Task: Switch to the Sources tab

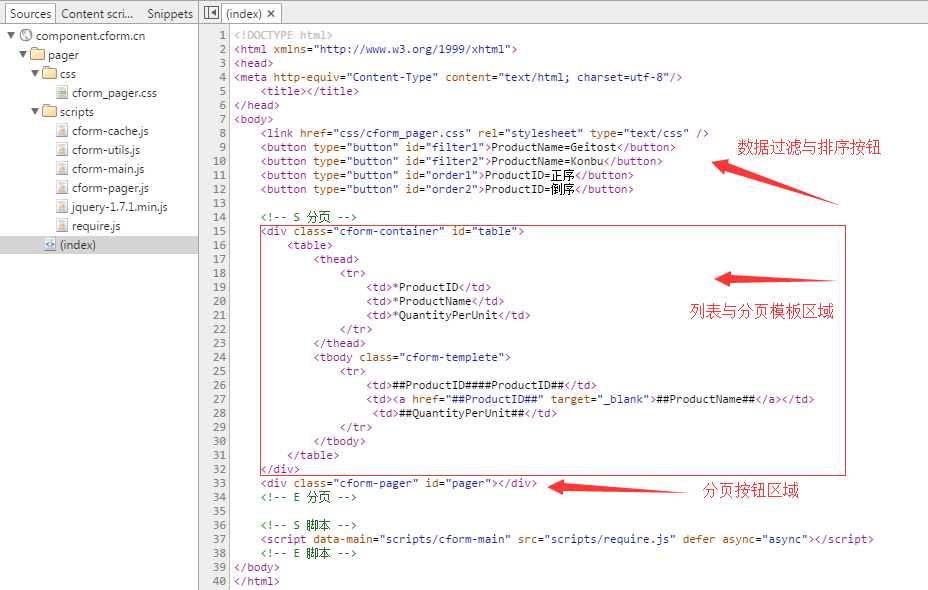Action: click(30, 13)
